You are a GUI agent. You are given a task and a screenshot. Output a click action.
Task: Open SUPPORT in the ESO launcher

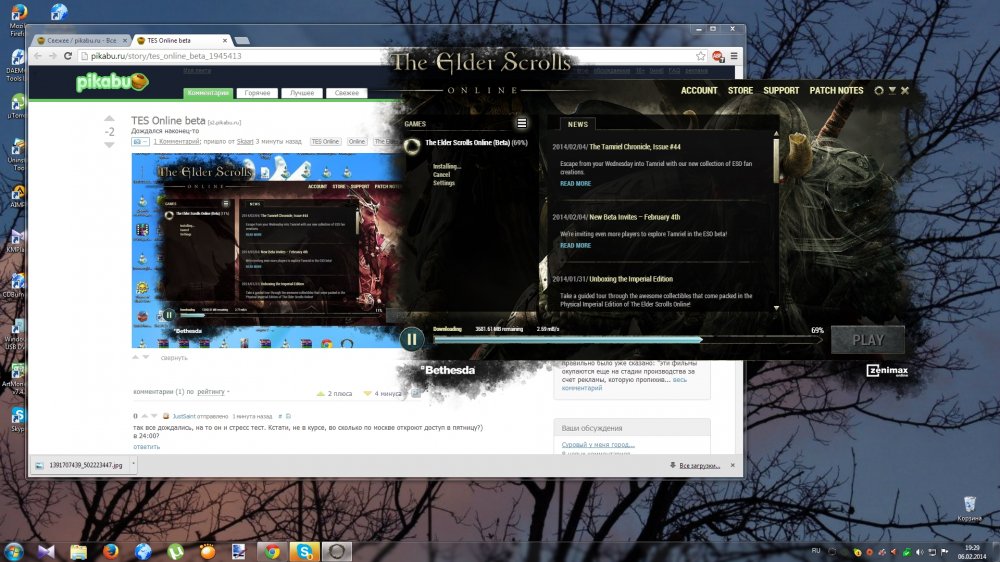[781, 91]
